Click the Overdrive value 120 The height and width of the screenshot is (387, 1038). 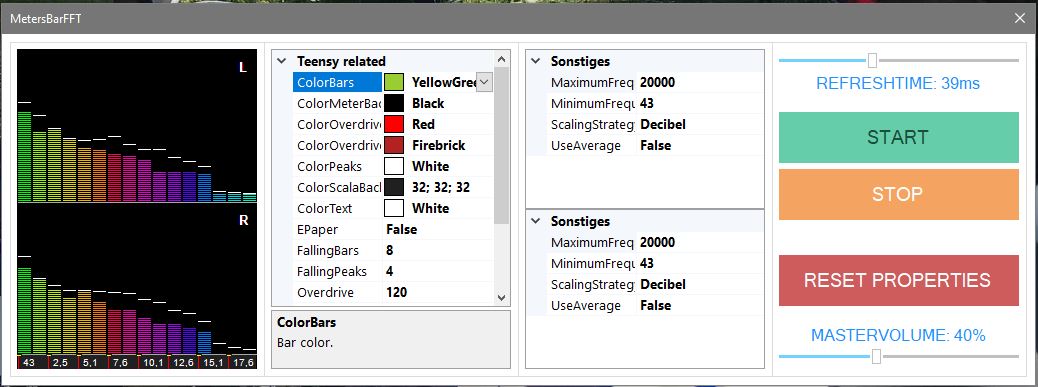click(397, 292)
